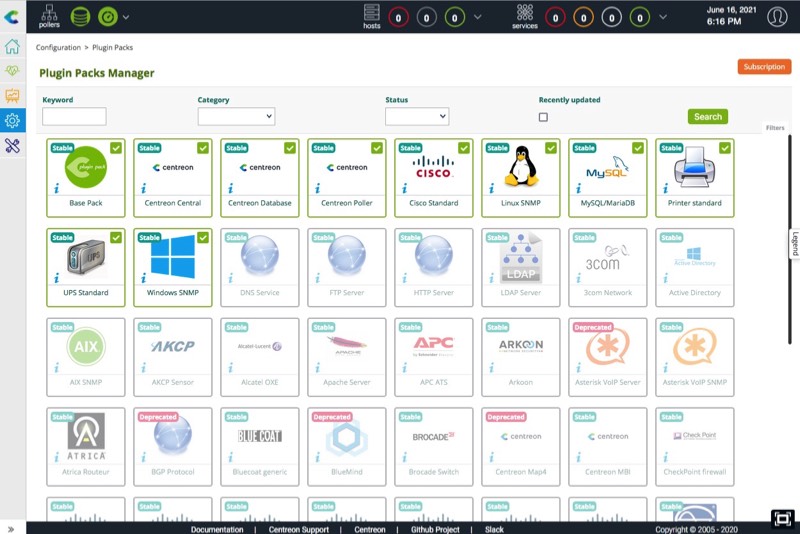Screen dimensions: 800x534
Task: Click the orange Subscription button
Action: 764,67
